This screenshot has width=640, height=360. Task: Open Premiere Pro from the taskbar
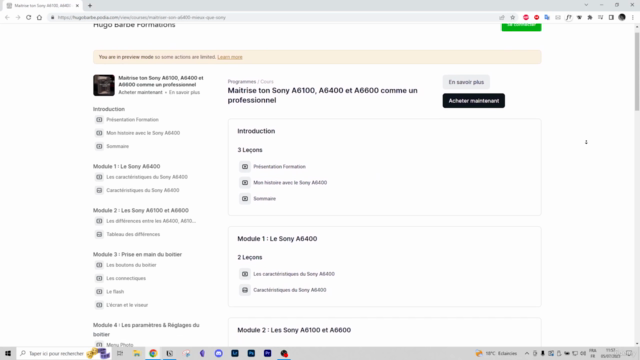tap(267, 353)
